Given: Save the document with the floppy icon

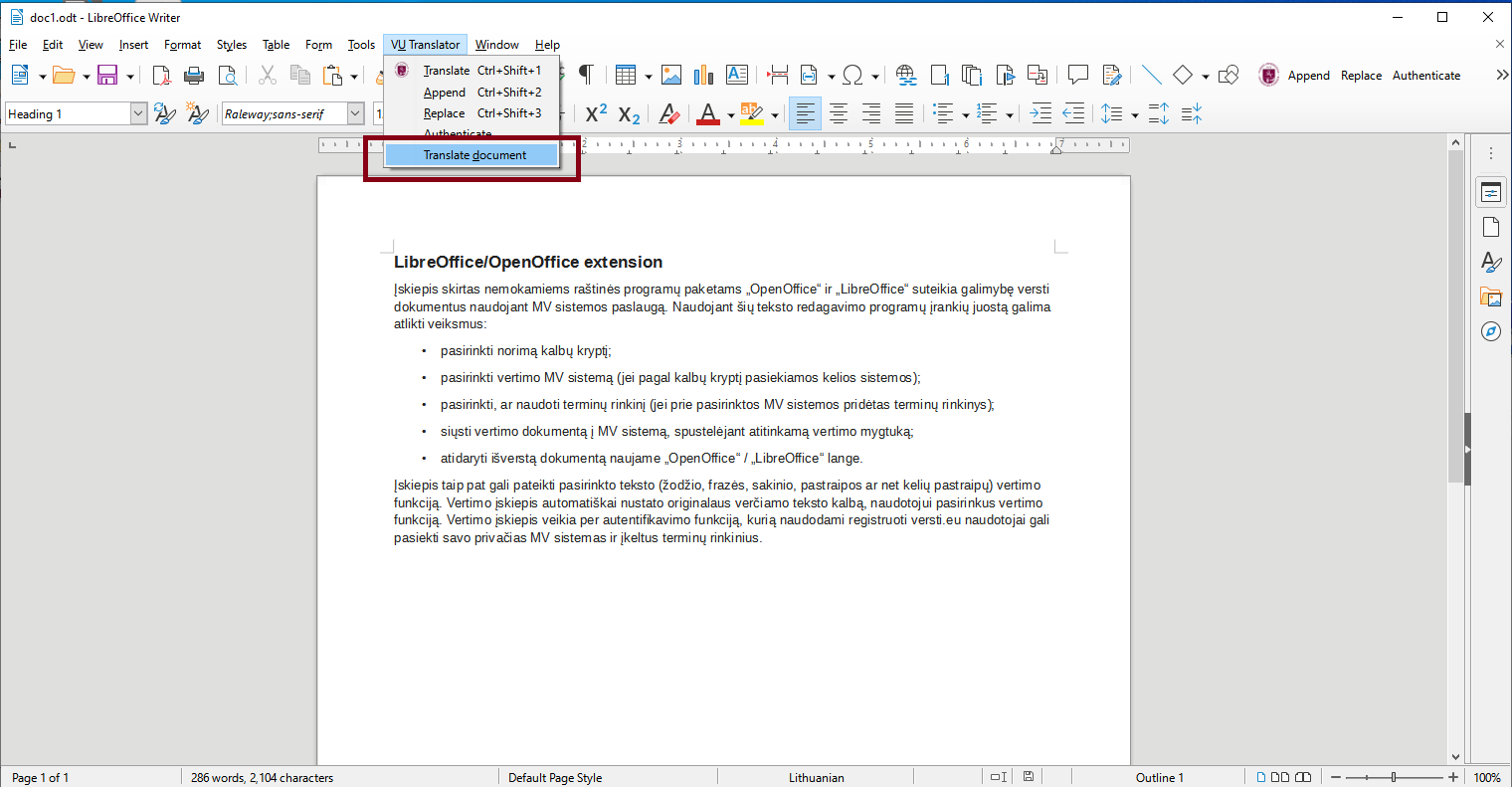Looking at the screenshot, I should 107,76.
